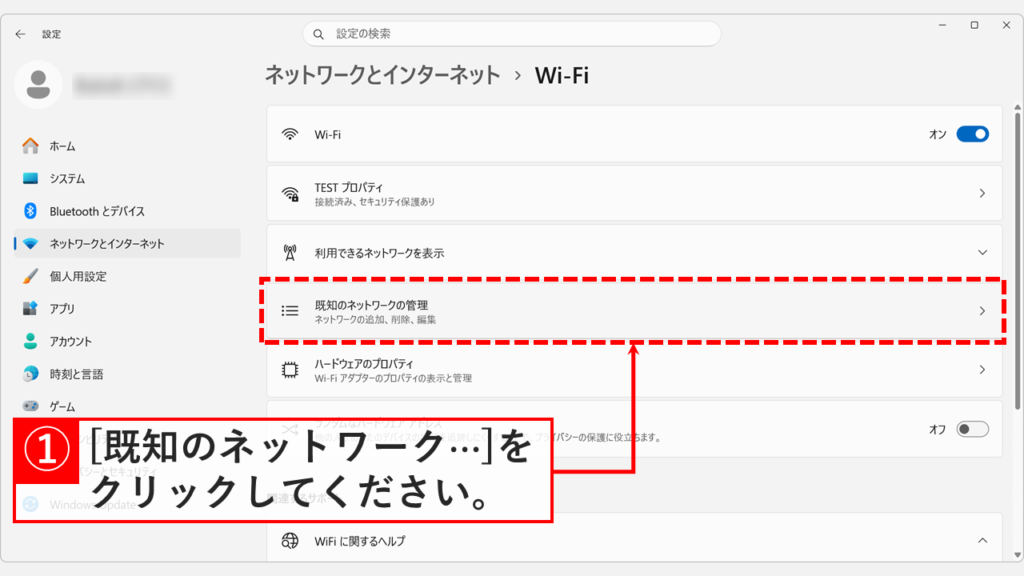Click the hardware chip icon

[x=290, y=370]
